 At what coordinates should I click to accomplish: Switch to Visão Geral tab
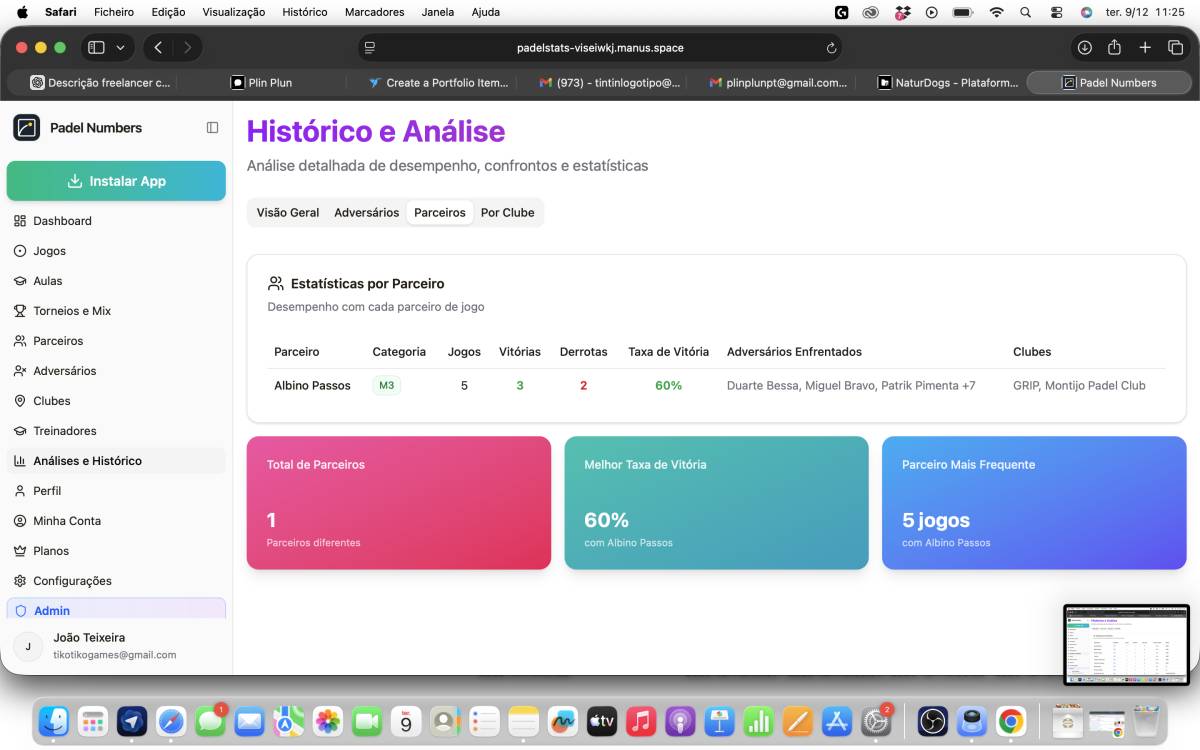pos(288,213)
